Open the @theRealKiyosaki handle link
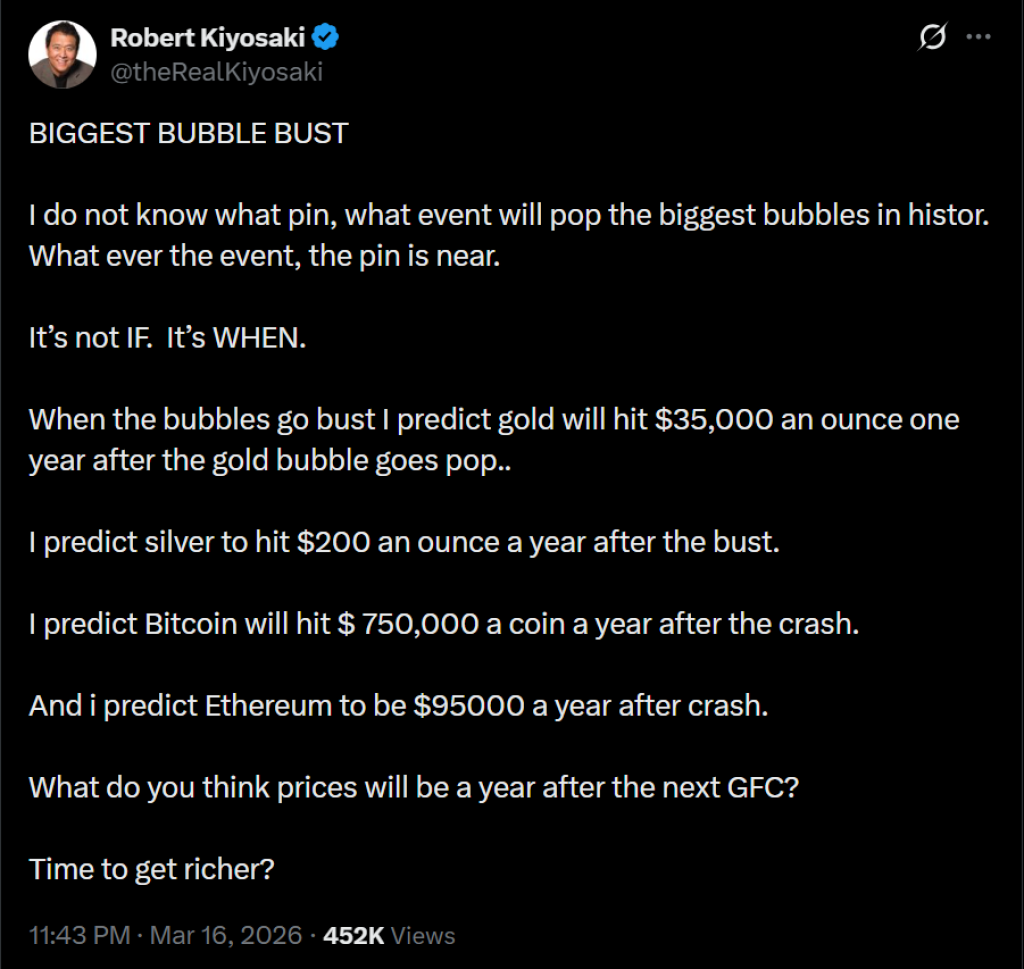The image size is (1024, 969). point(216,71)
